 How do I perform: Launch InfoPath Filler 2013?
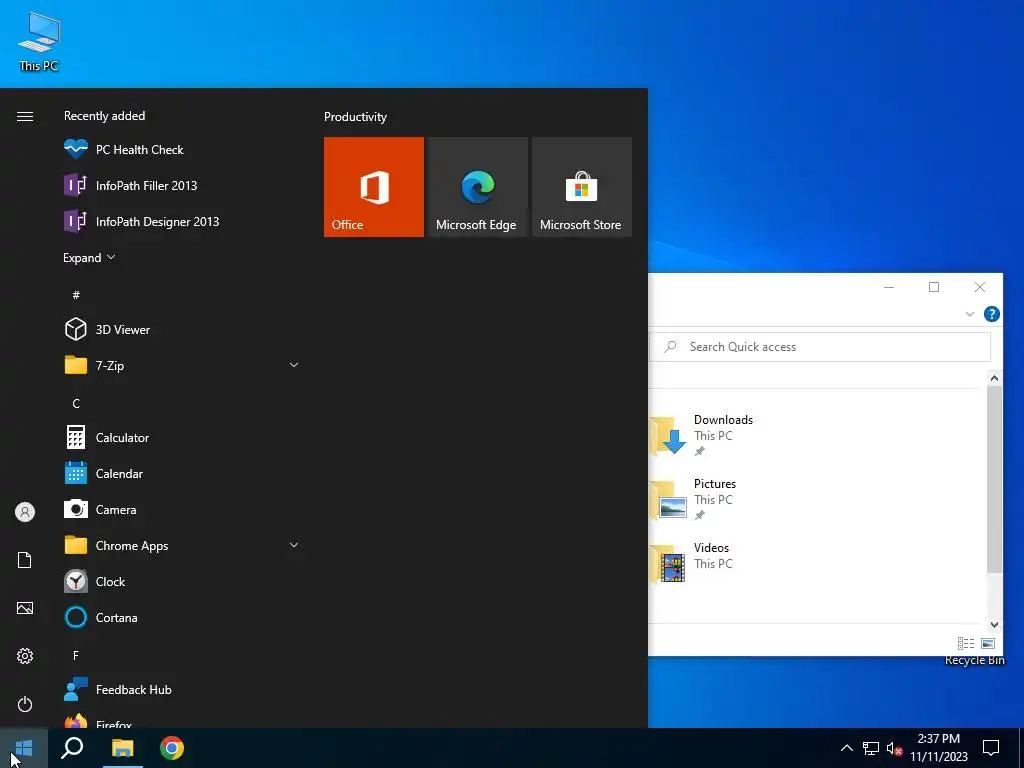182,185
